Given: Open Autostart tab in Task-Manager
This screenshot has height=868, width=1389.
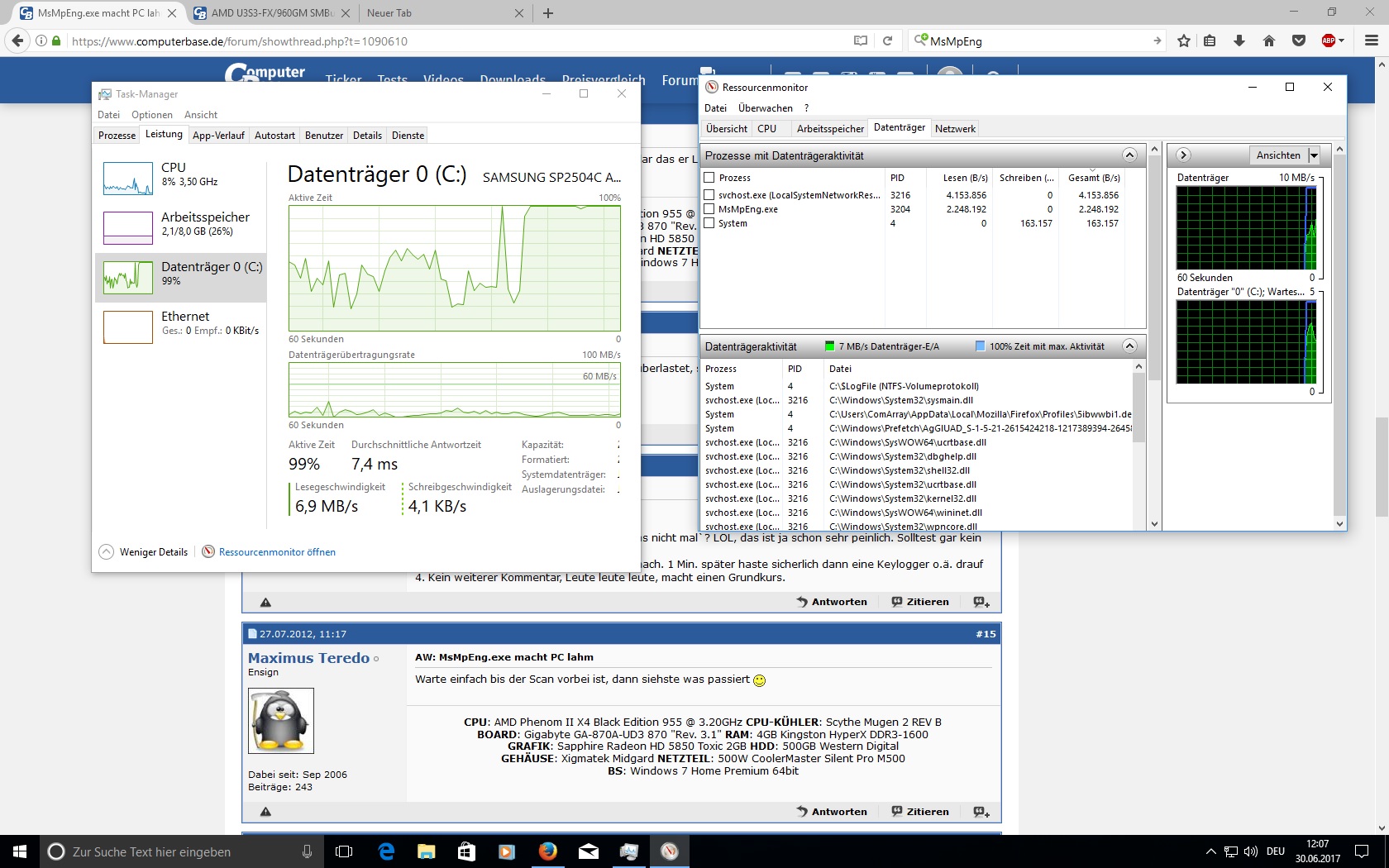Looking at the screenshot, I should pyautogui.click(x=274, y=136).
